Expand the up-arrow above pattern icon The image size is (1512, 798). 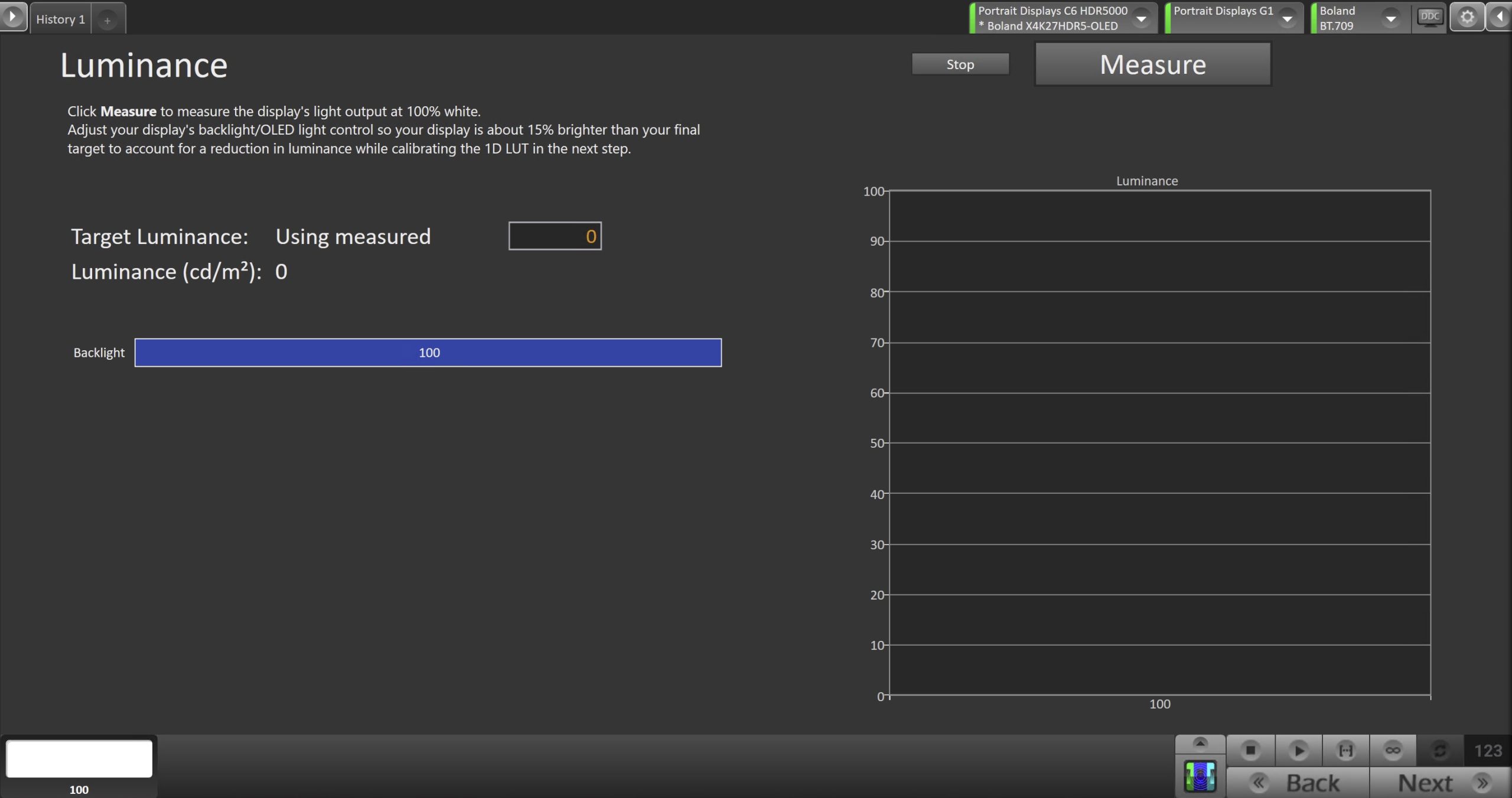(x=1200, y=744)
